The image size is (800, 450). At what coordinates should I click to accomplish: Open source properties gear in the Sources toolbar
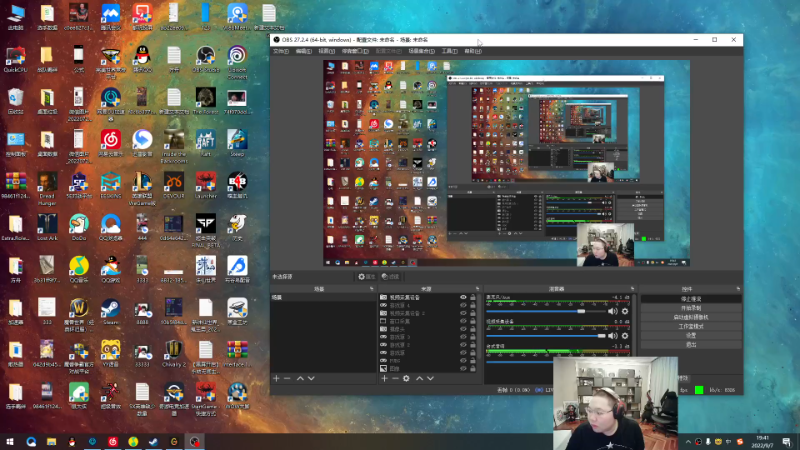406,379
